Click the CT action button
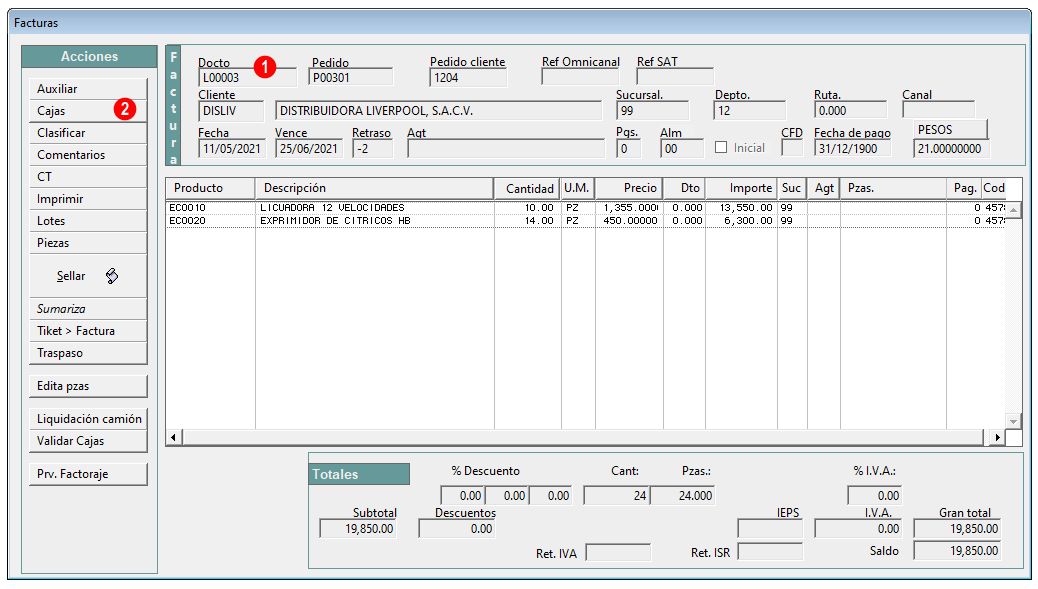 pos(88,177)
